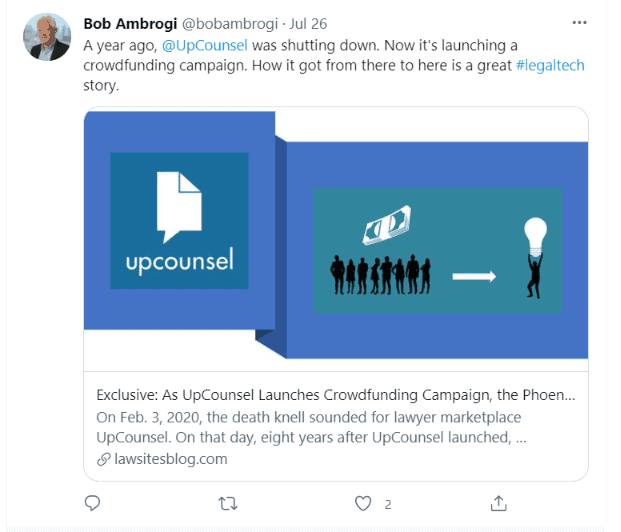Click the link chain icon beside lawsitesblog.com

coord(103,459)
